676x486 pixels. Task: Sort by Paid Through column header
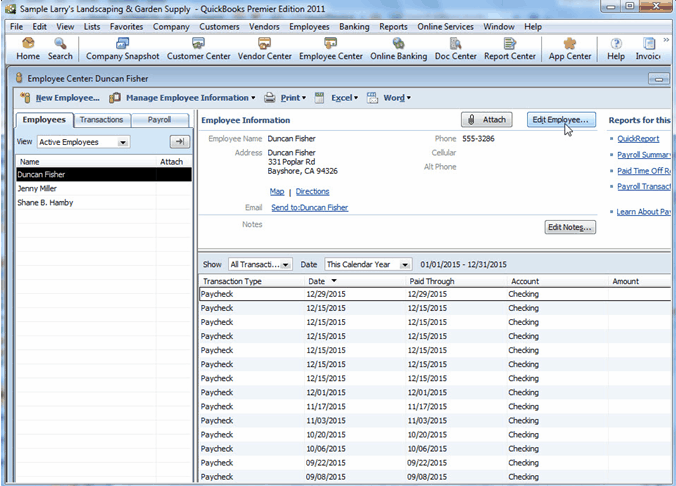point(456,281)
